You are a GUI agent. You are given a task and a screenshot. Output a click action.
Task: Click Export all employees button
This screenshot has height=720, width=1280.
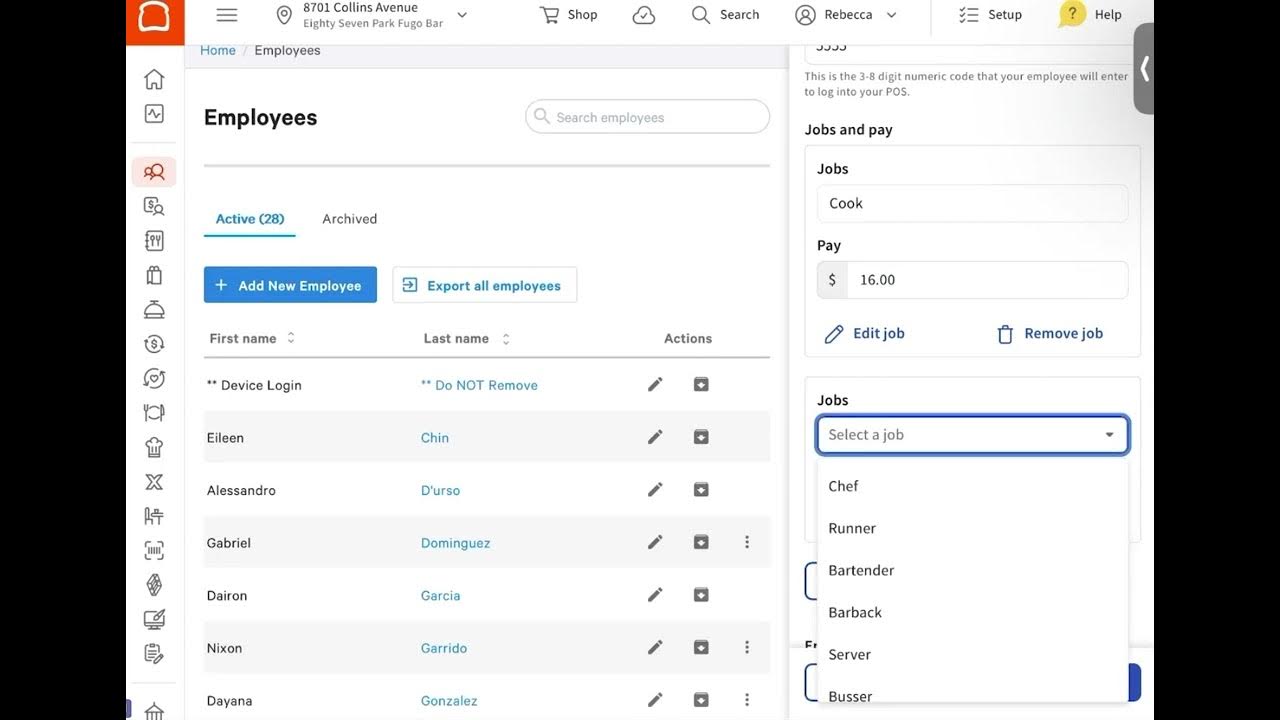pyautogui.click(x=485, y=285)
